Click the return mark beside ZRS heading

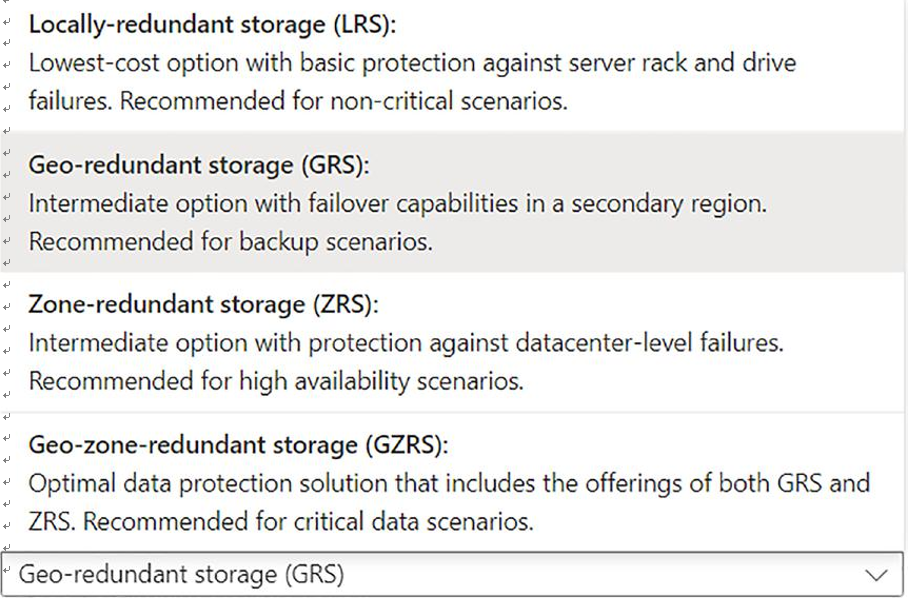click(6, 307)
